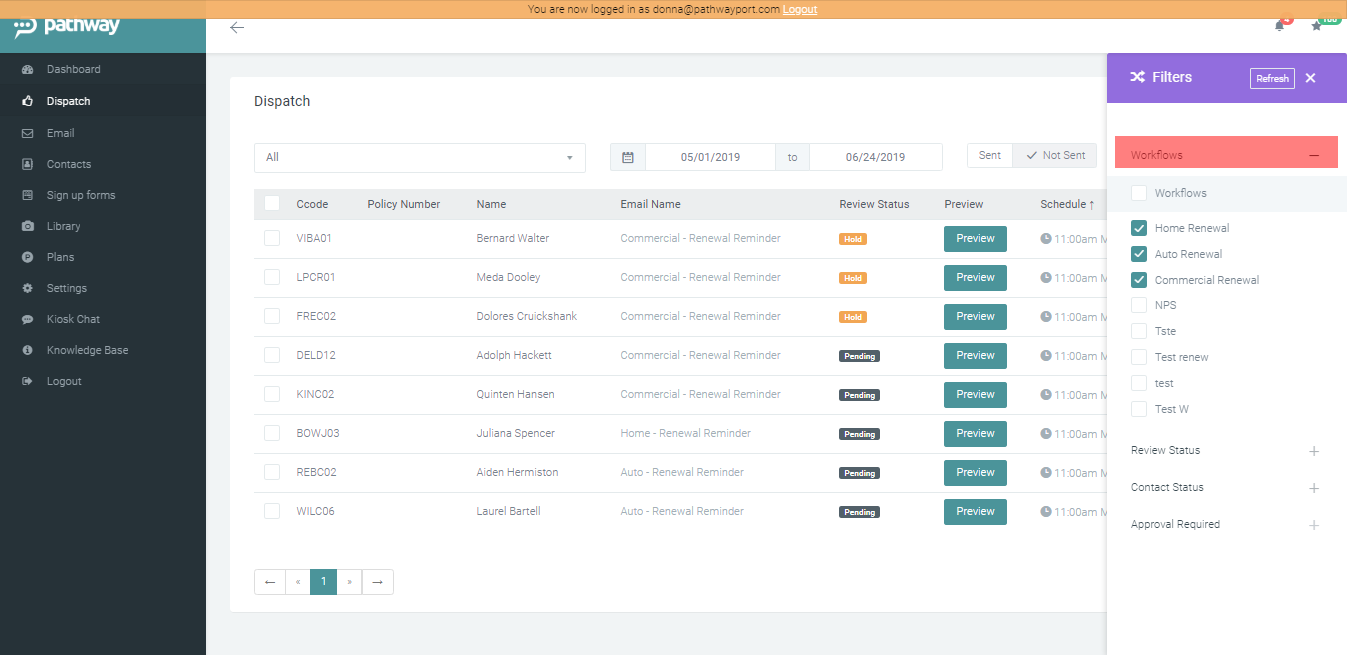Check the select-all box in the table header
This screenshot has width=1347, height=655.
coord(272,203)
